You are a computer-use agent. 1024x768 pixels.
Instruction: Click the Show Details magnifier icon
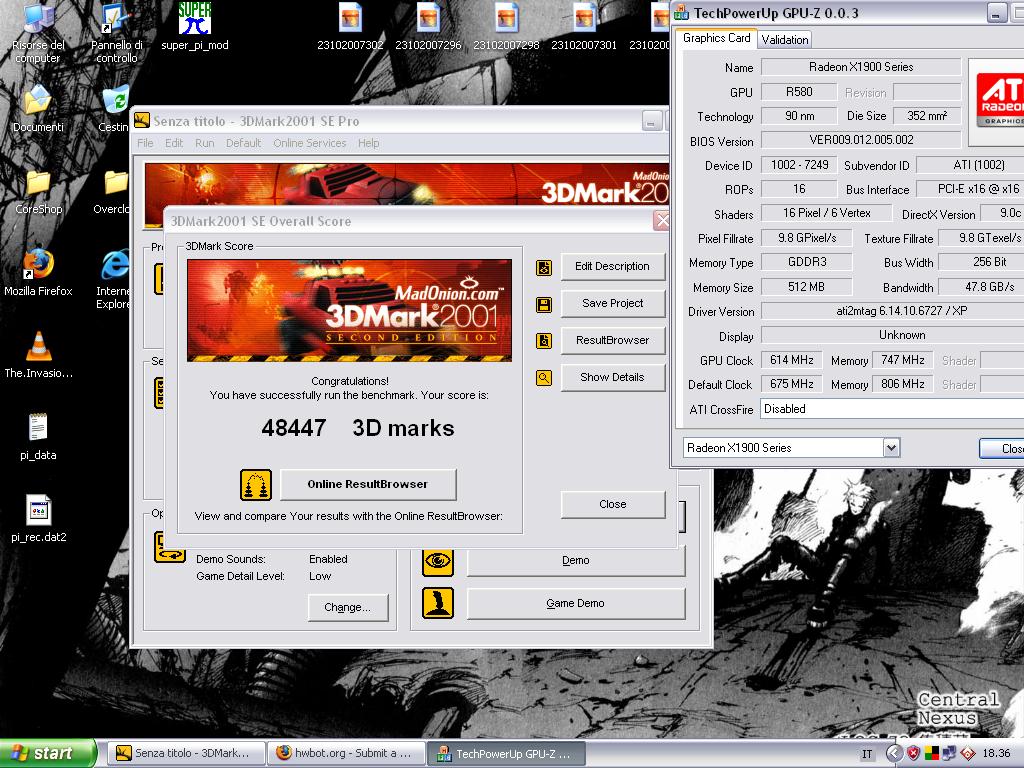click(544, 377)
